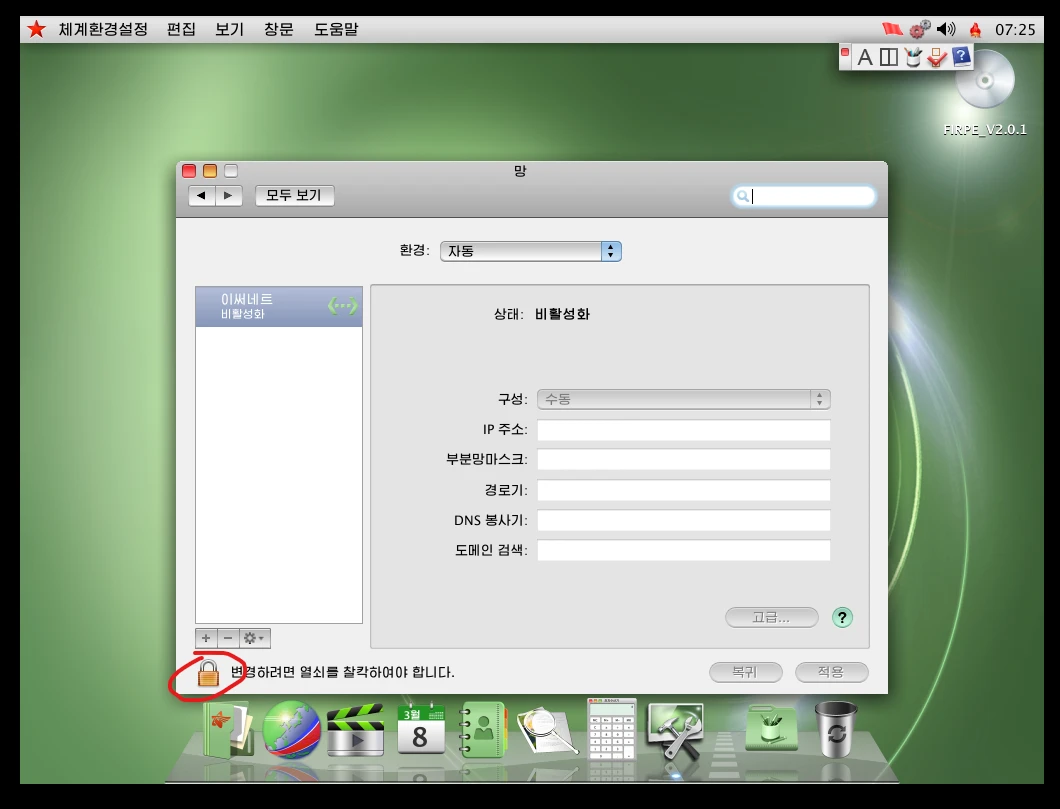Click the 모두 보기 show all button

click(294, 196)
